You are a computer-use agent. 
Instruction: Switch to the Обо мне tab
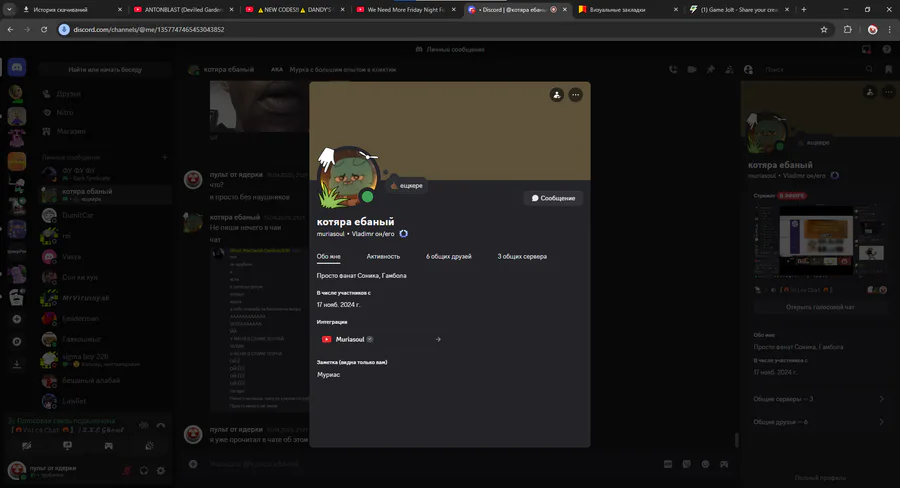[x=328, y=257]
